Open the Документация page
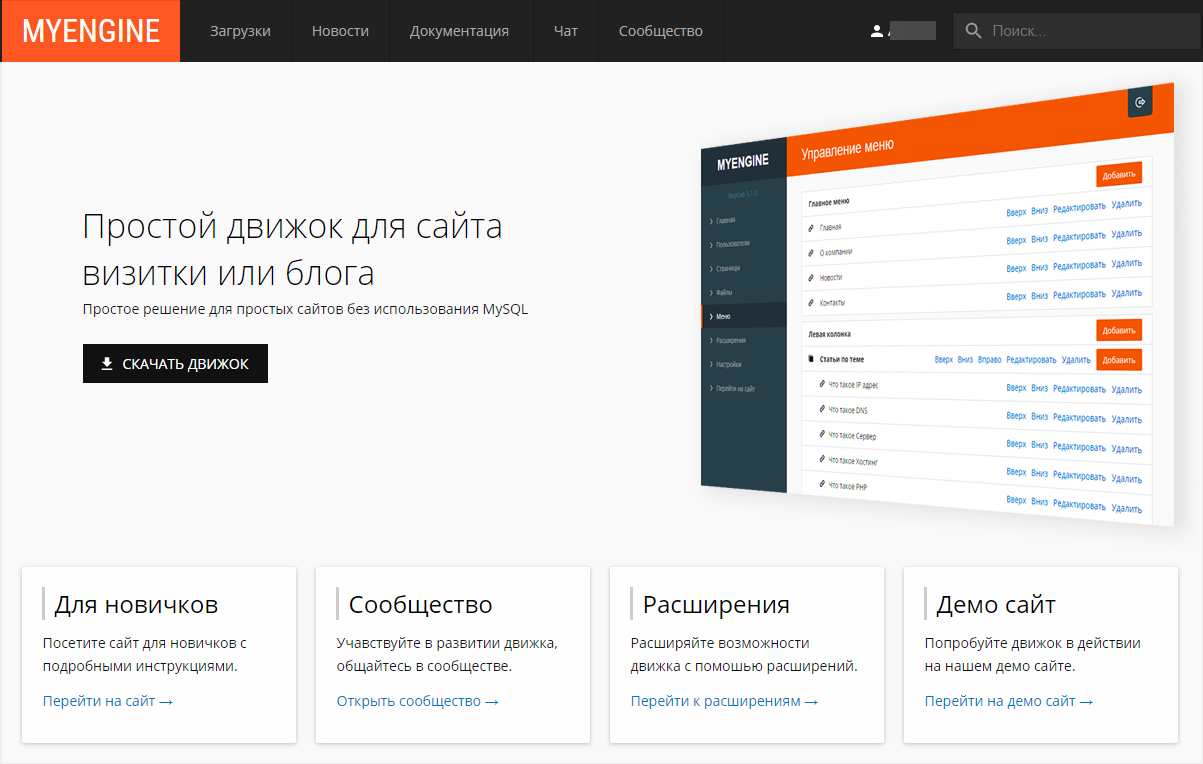This screenshot has height=764, width=1203. coord(459,31)
